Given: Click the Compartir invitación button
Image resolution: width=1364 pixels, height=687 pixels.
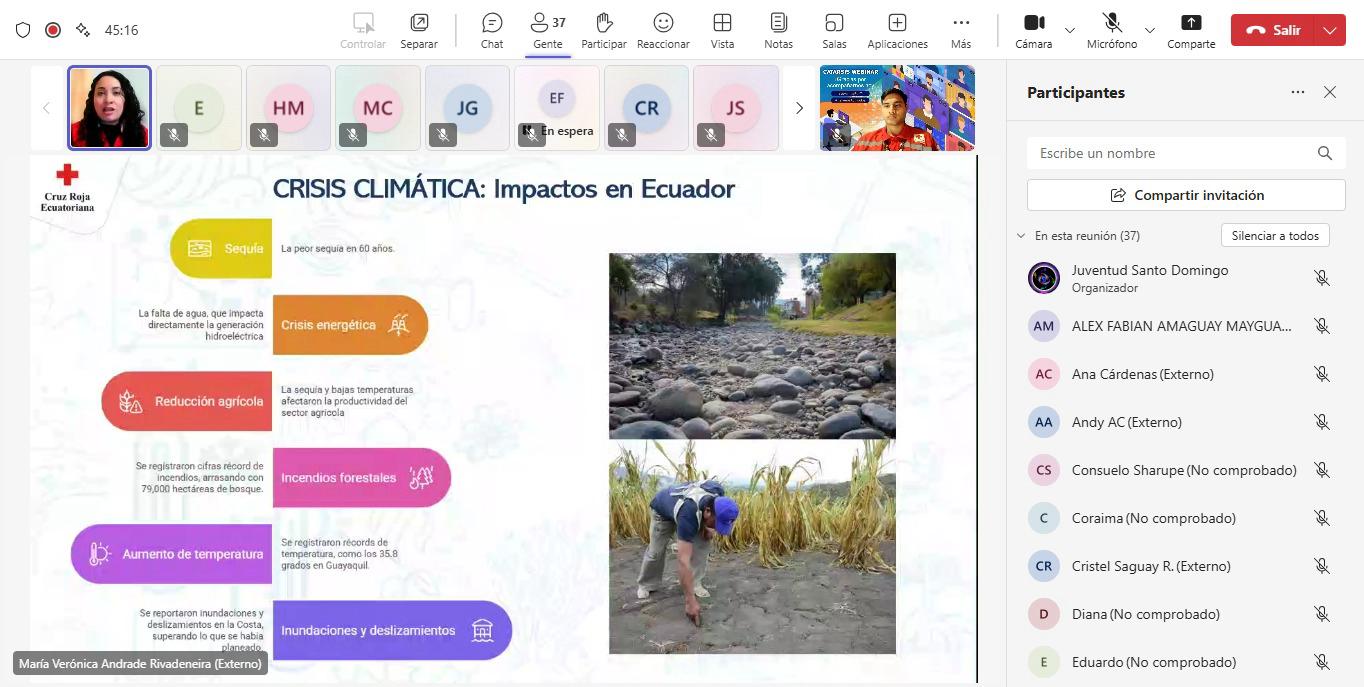Looking at the screenshot, I should pyautogui.click(x=1186, y=195).
